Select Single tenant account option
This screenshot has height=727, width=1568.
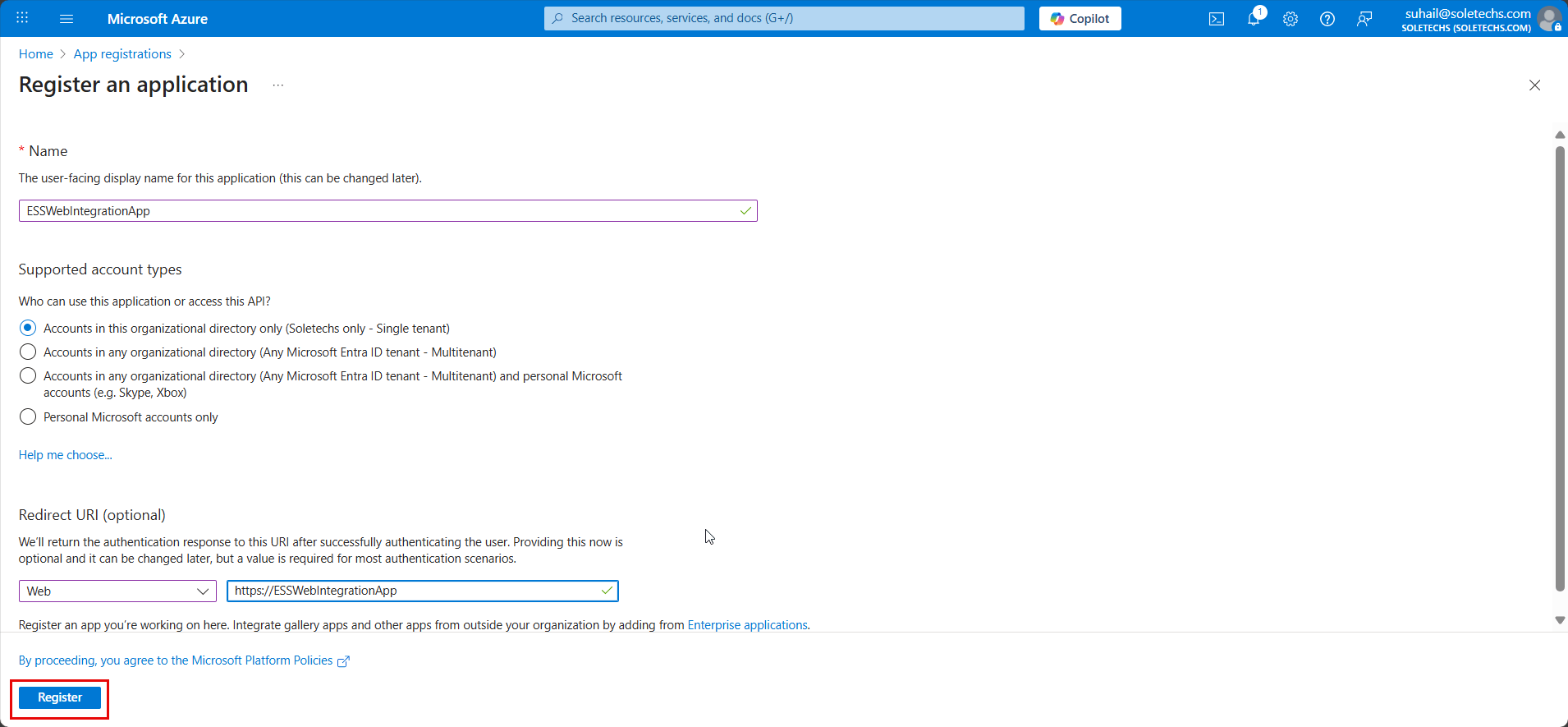(x=28, y=328)
